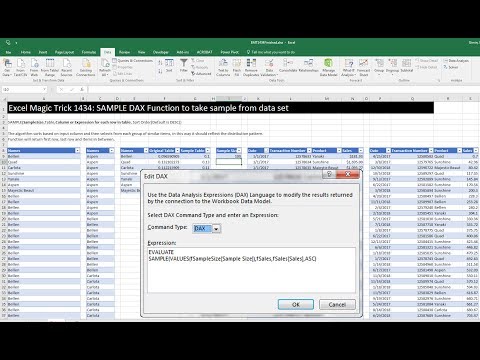
Task: Click OK in the Edit DAX dialog
Action: 296,304
